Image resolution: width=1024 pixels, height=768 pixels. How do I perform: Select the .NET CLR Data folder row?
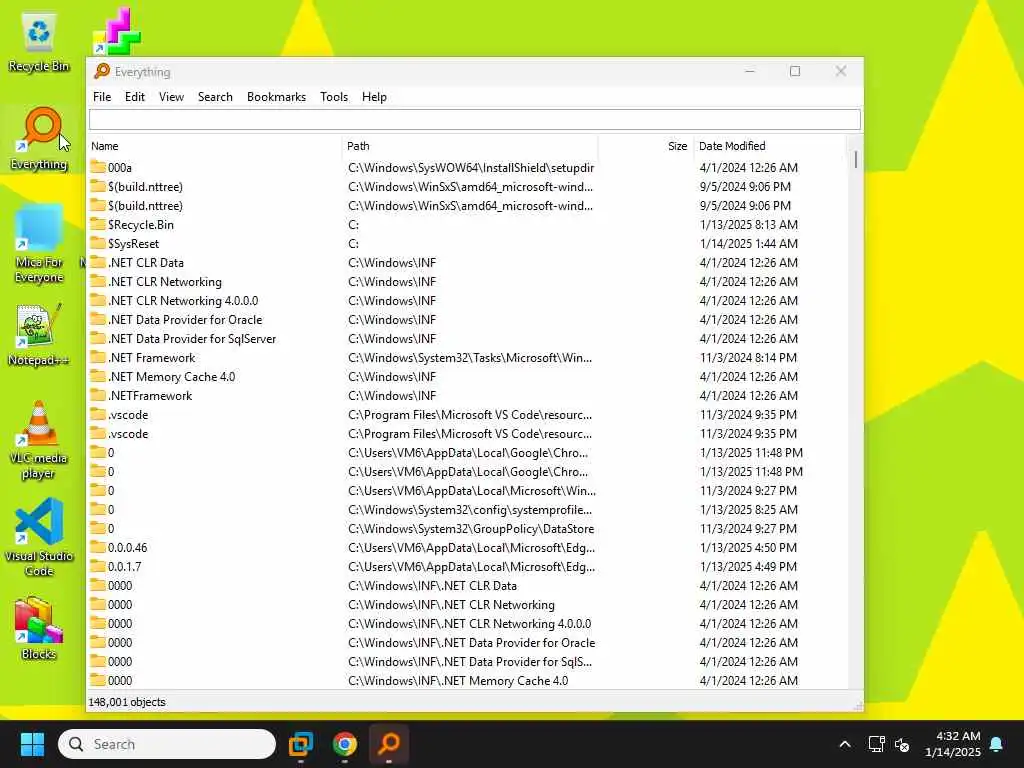(x=468, y=263)
